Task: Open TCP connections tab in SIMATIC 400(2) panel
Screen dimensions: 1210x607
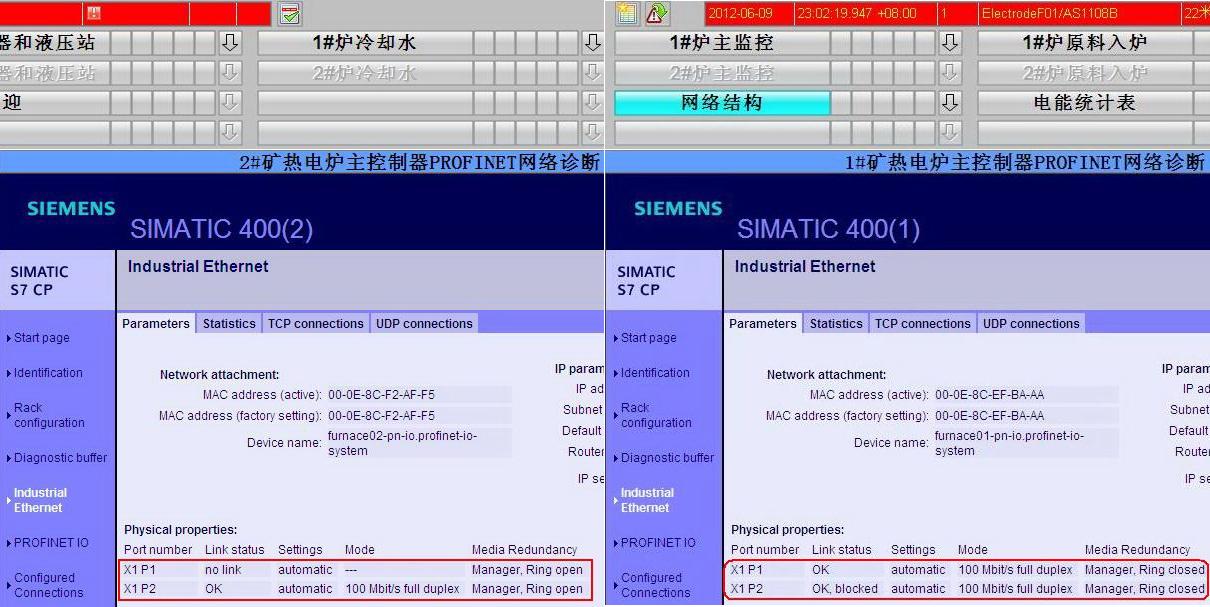Action: coord(316,324)
